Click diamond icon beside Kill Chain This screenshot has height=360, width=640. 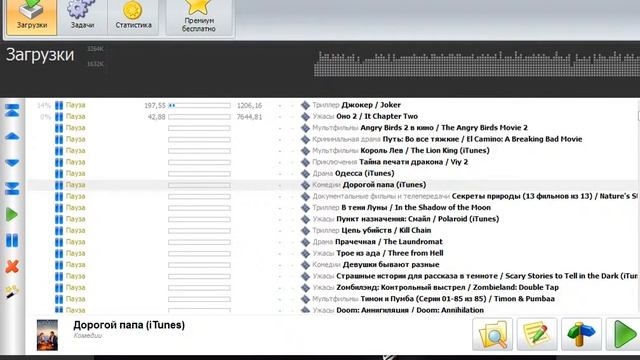point(305,231)
